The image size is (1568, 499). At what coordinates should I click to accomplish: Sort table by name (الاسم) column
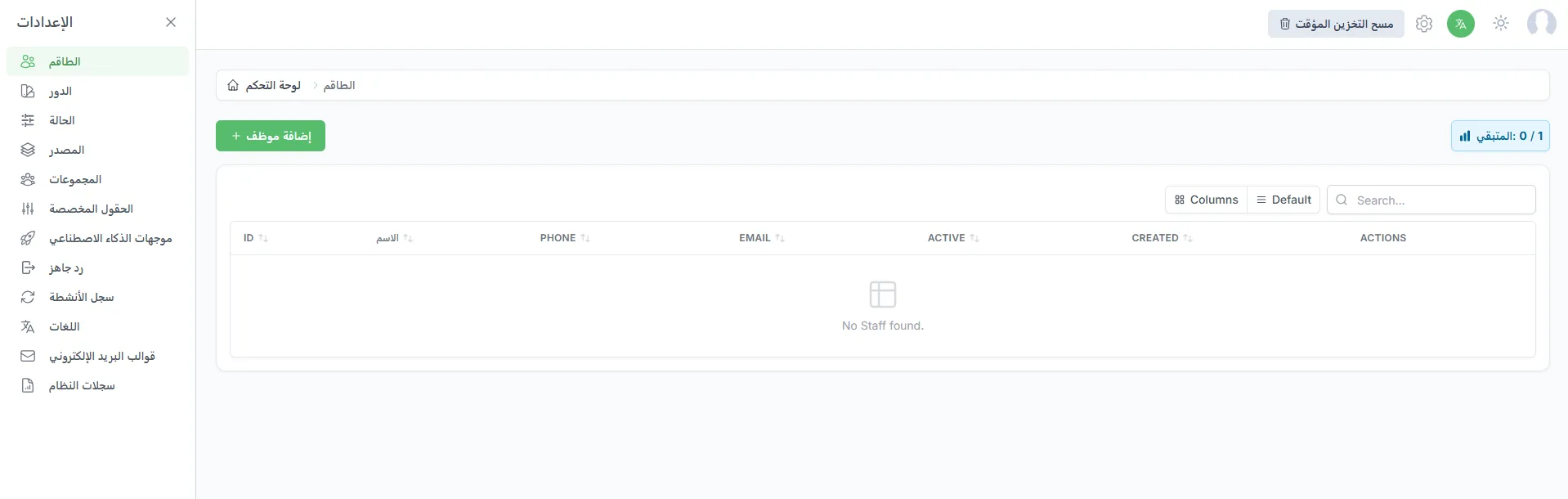pyautogui.click(x=394, y=238)
